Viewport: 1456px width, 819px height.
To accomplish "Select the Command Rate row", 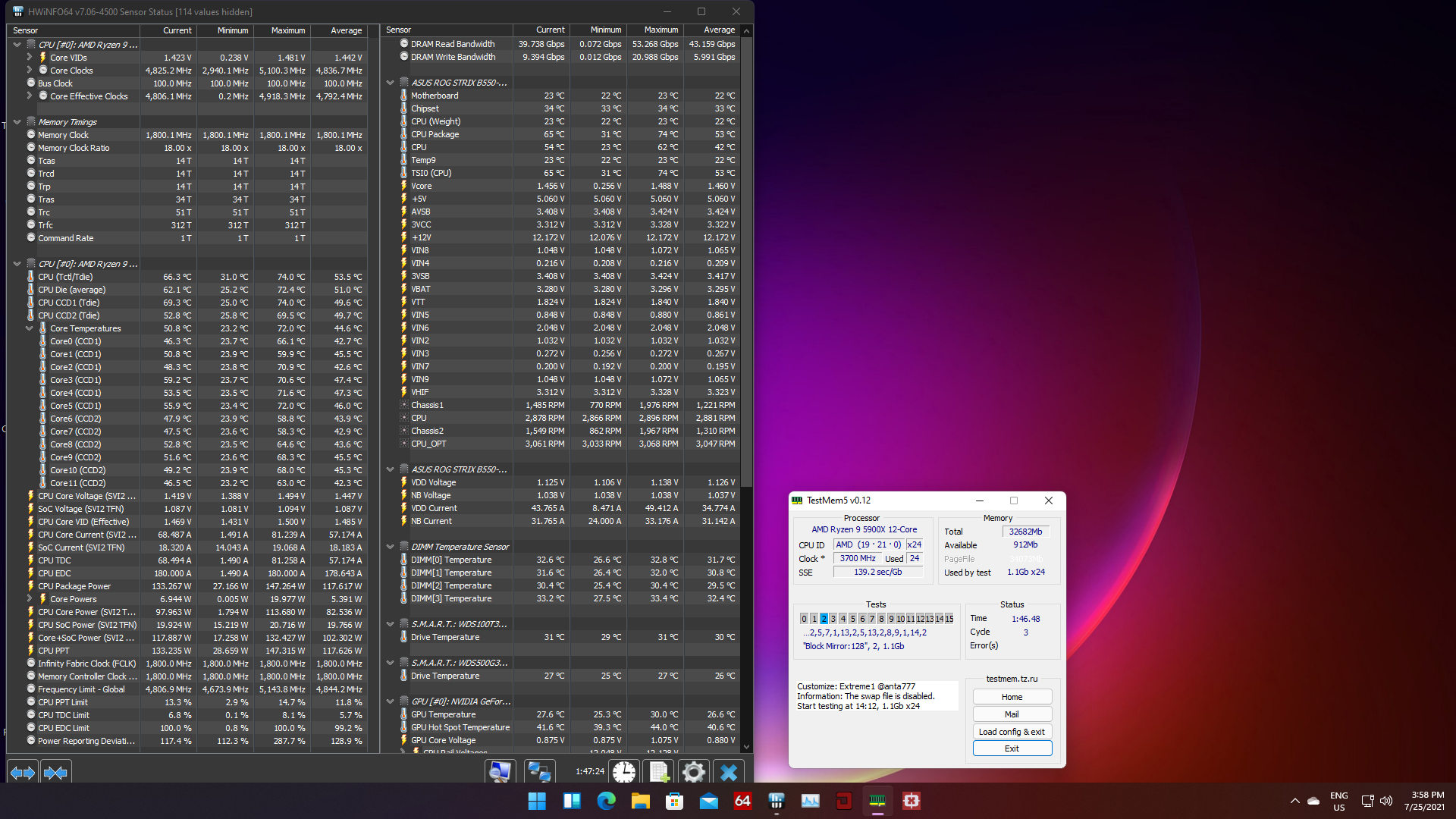I will [x=187, y=238].
